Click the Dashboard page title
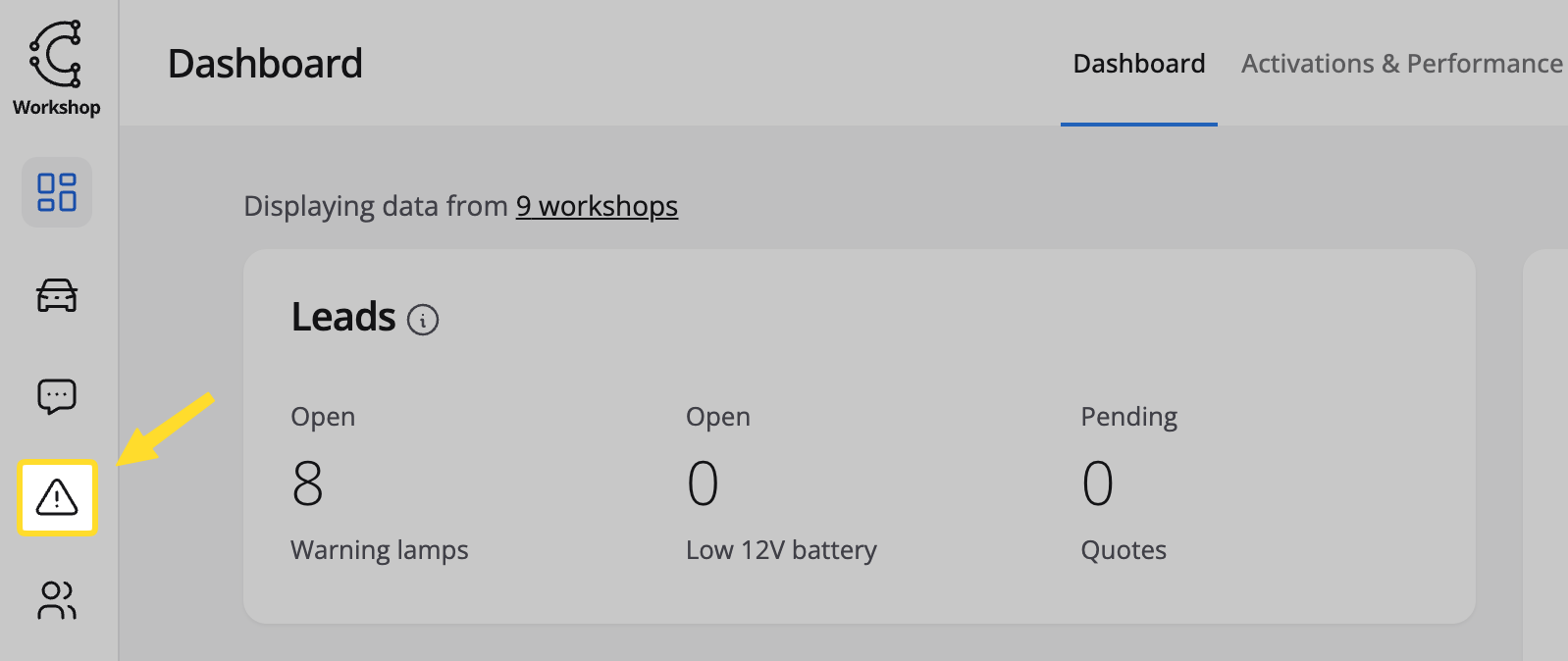Image resolution: width=1568 pixels, height=661 pixels. [x=265, y=64]
